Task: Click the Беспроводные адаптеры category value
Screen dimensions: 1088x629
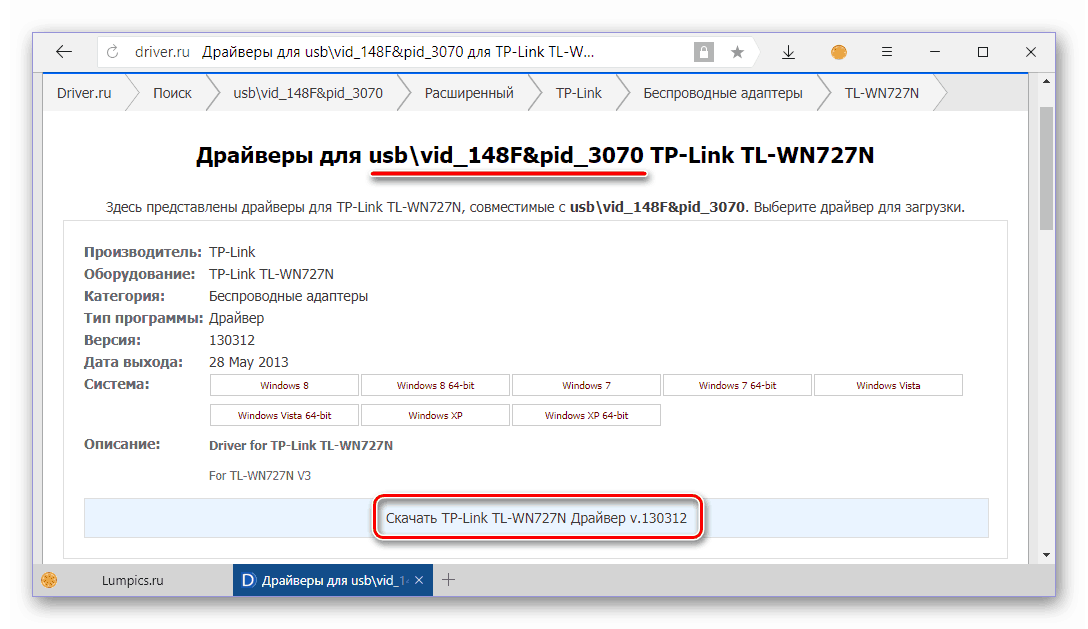Action: pos(288,296)
